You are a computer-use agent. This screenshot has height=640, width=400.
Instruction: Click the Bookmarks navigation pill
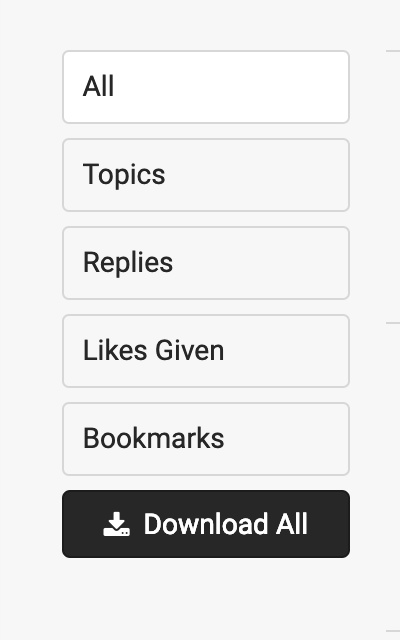[x=206, y=439]
